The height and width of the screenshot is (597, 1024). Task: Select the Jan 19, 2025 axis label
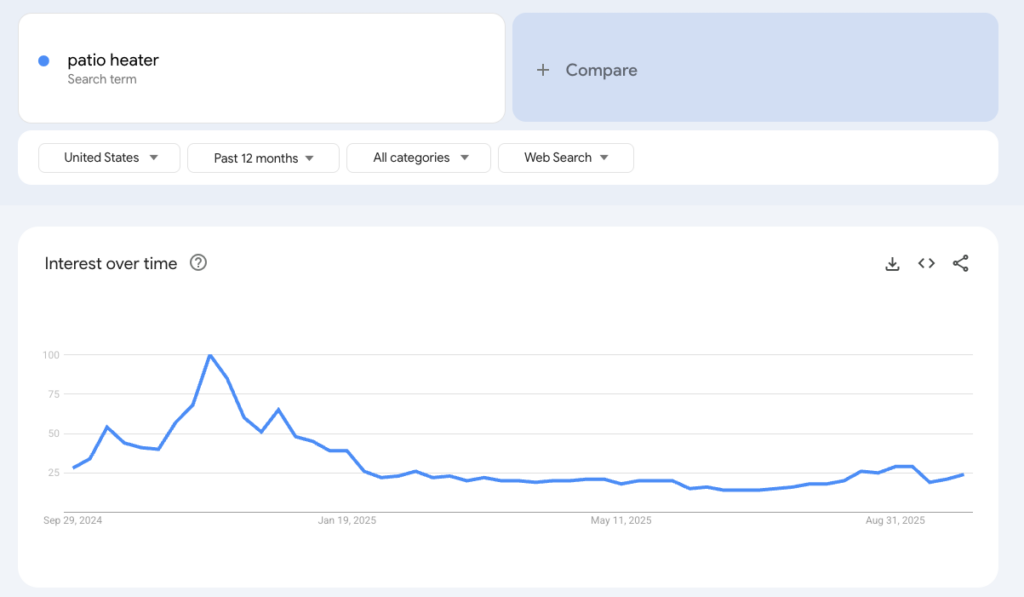(347, 520)
